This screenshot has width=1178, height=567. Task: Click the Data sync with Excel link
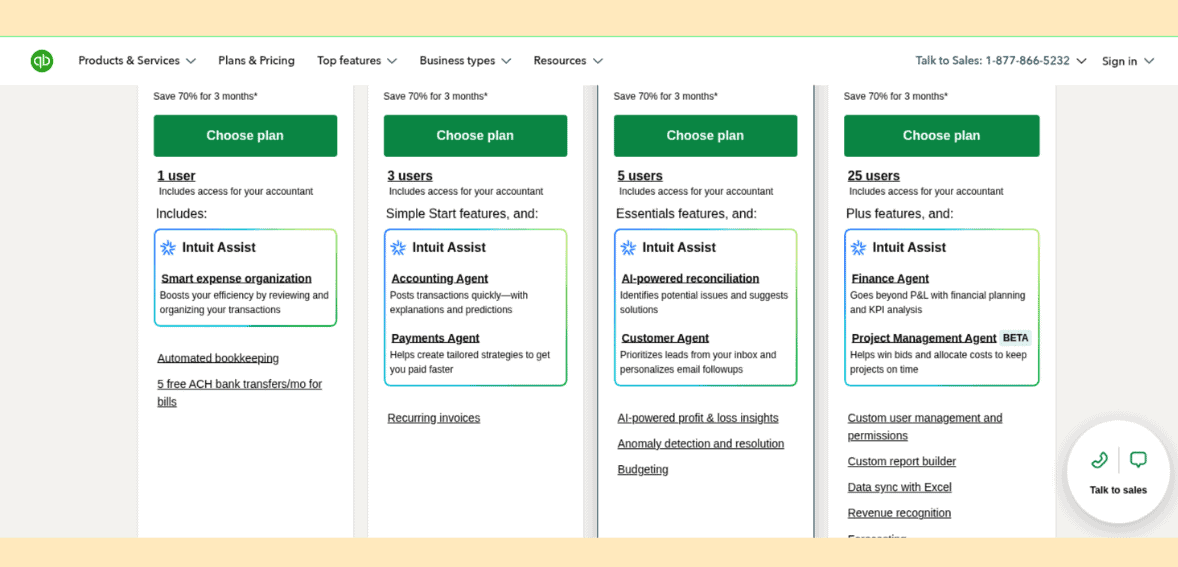pyautogui.click(x=899, y=487)
